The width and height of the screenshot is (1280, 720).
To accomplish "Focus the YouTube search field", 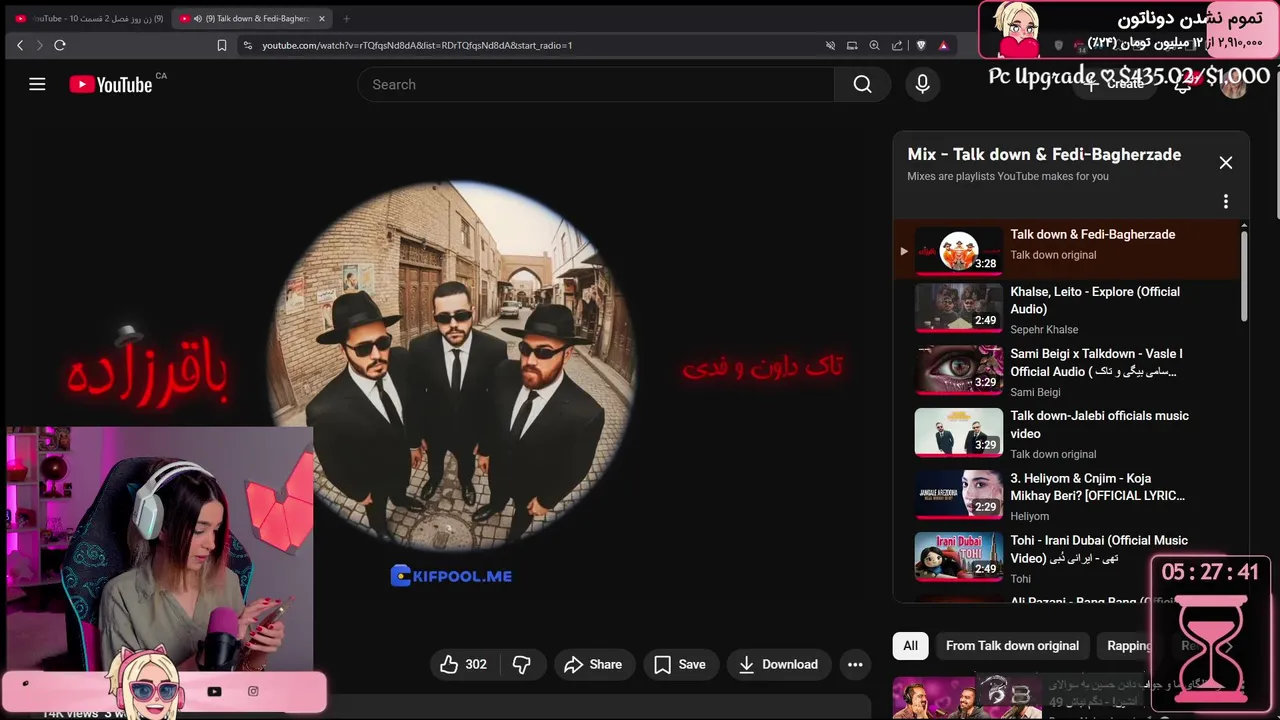I will [595, 85].
